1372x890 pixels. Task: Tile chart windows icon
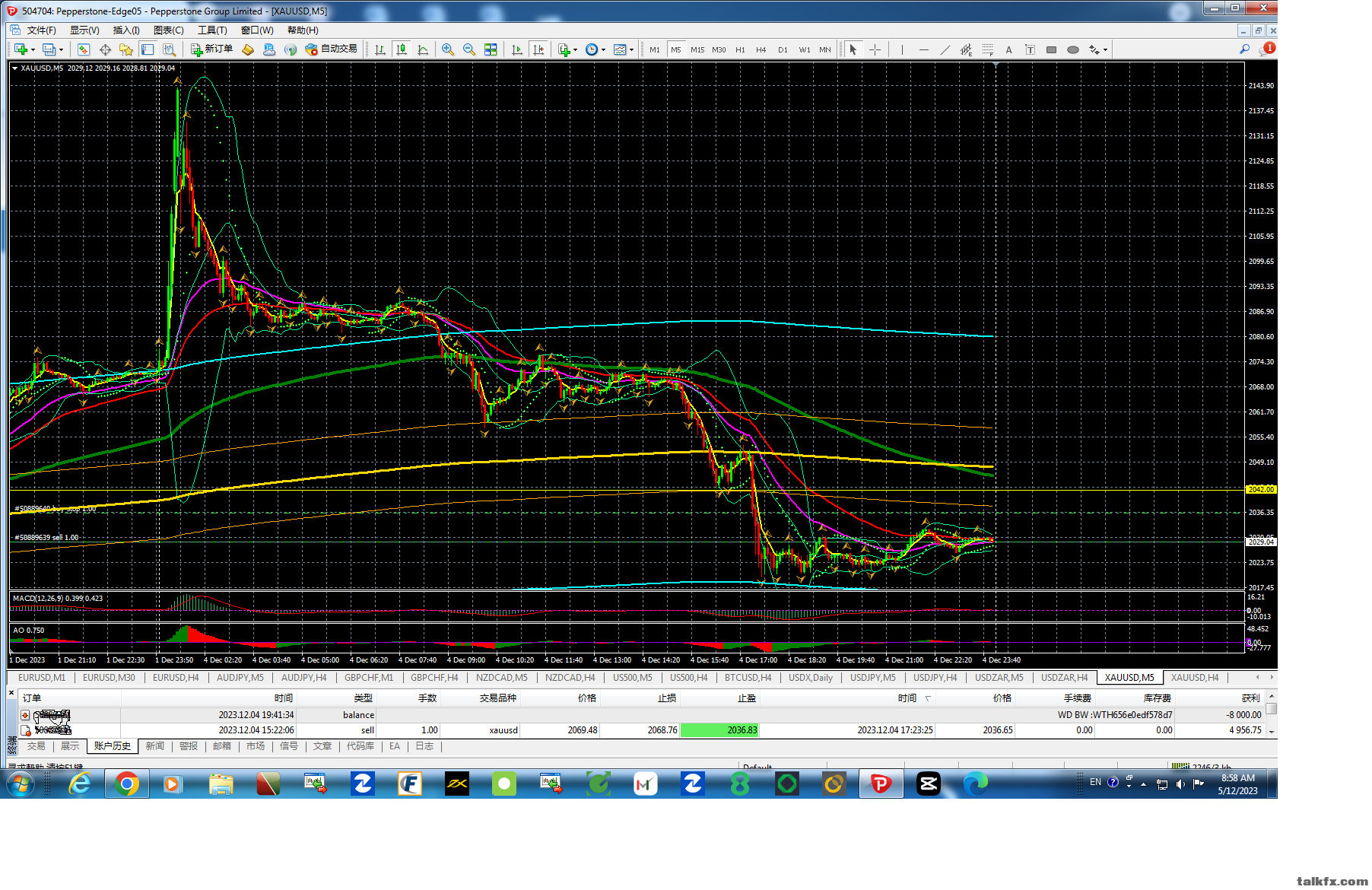click(491, 49)
